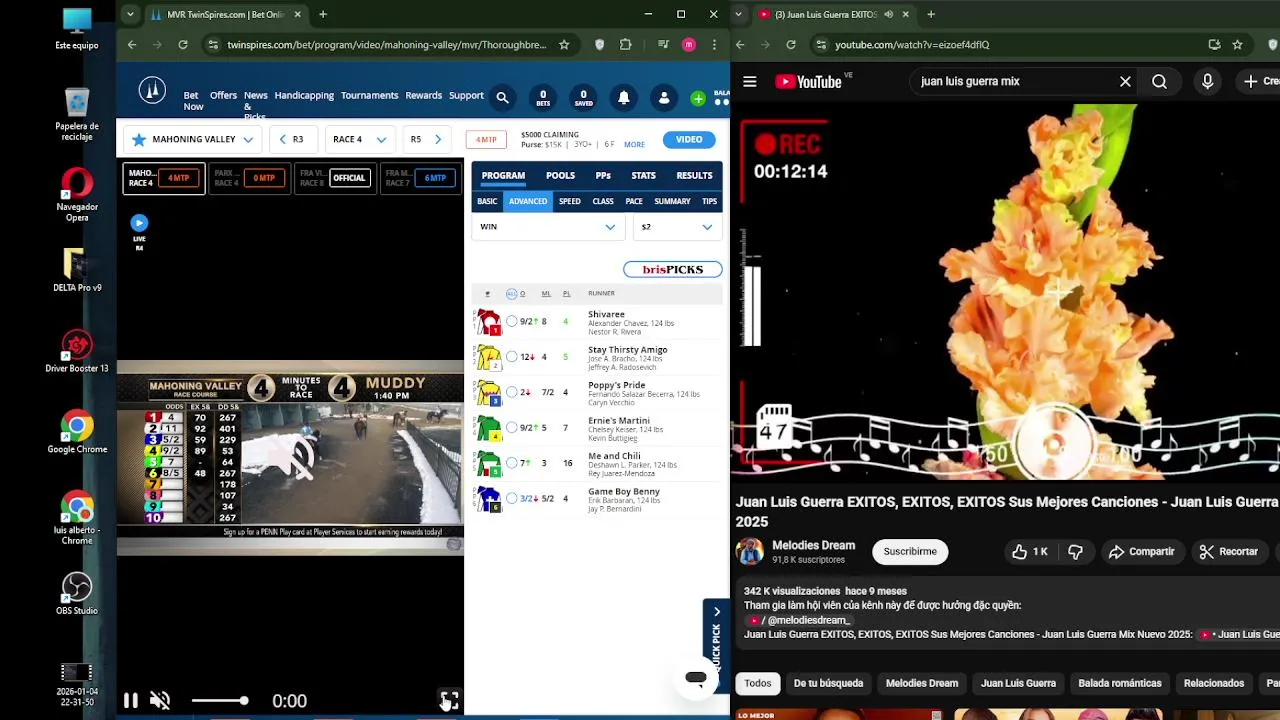Open the 0 Bets slip icon
1280x720 pixels.
tap(543, 97)
